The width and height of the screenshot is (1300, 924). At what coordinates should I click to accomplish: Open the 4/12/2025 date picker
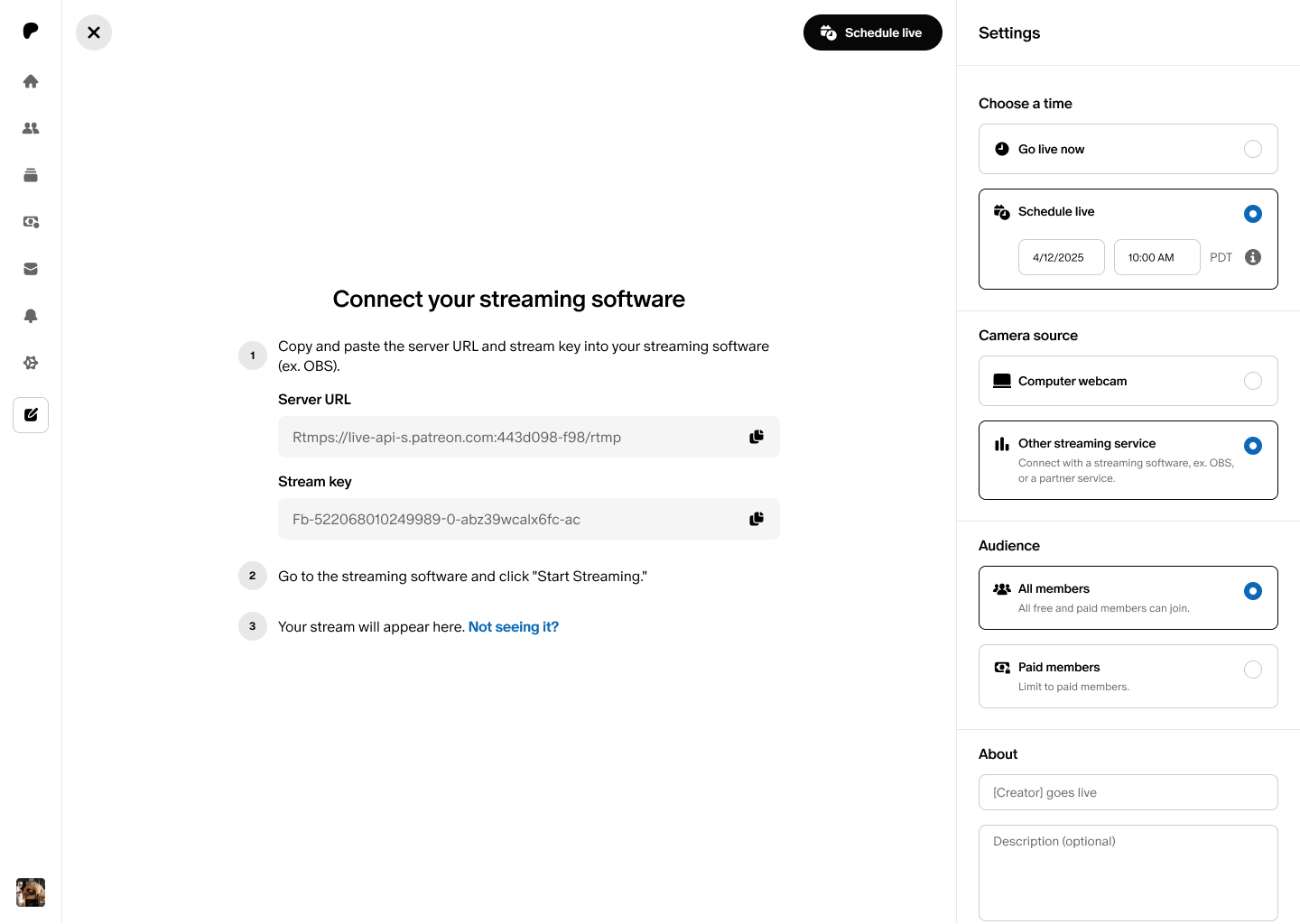[1061, 257]
